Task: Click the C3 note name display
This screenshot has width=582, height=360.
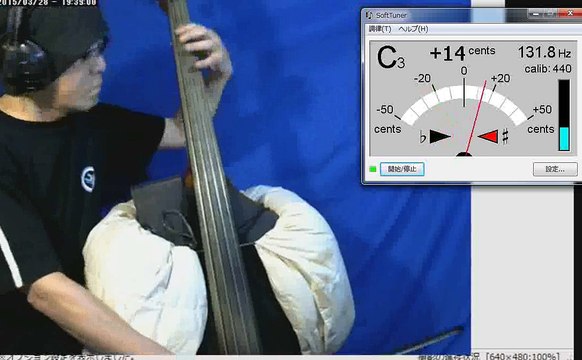Action: pos(391,58)
